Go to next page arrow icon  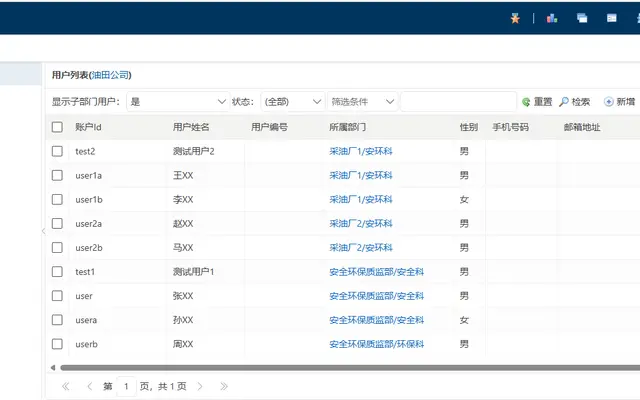200,386
